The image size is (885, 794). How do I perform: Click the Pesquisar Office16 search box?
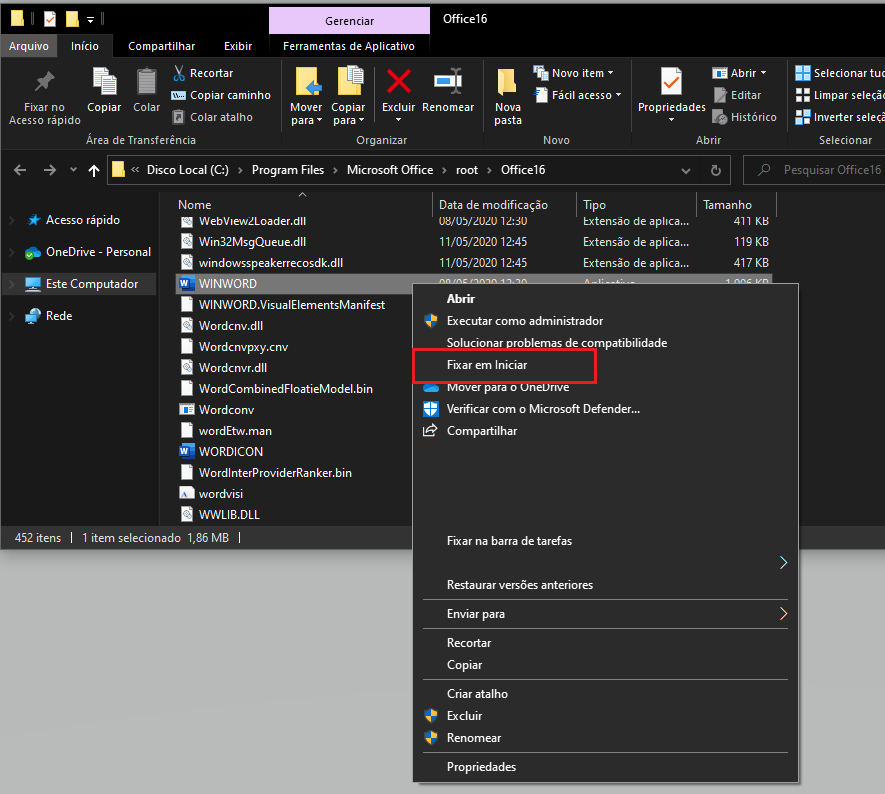(x=816, y=170)
